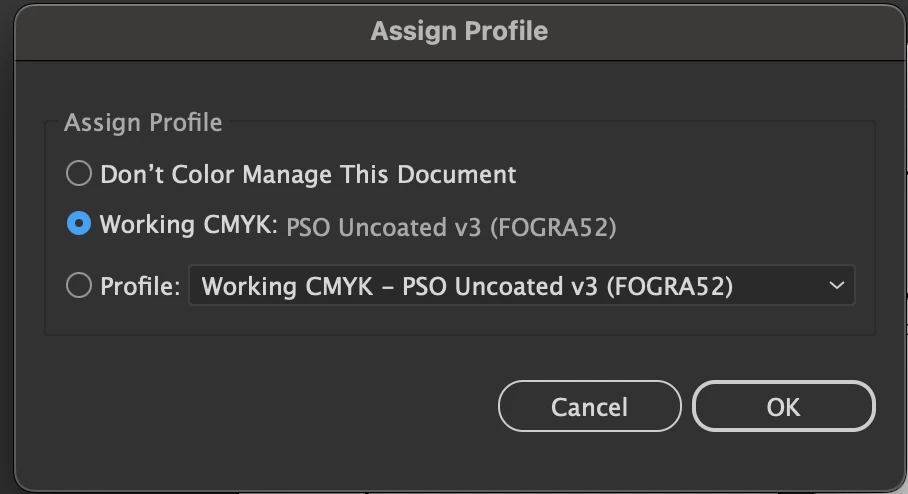
Task: Click the "Profile:" label text
Action: click(140, 287)
